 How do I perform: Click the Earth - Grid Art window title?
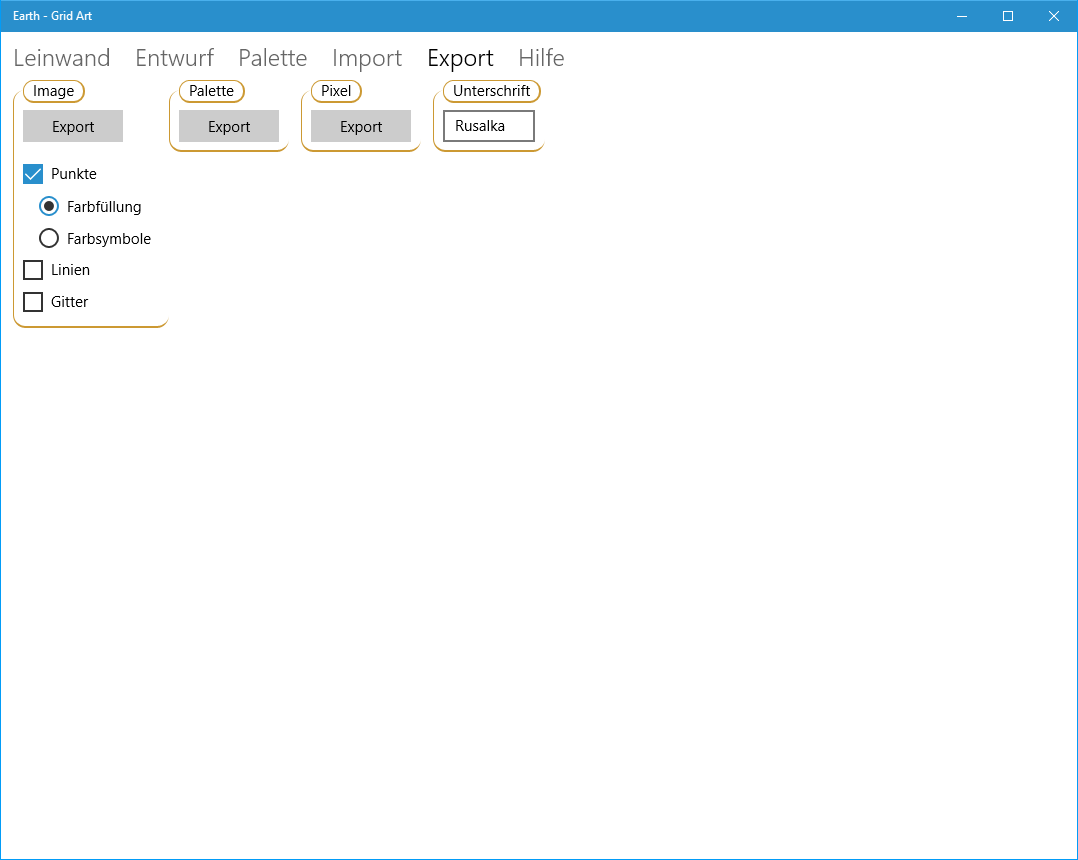[52, 16]
